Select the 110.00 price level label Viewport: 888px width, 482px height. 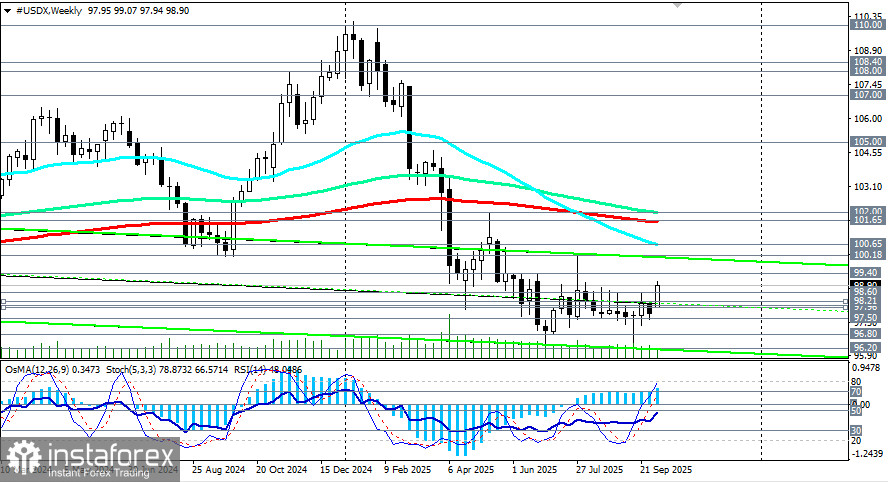coord(868,25)
